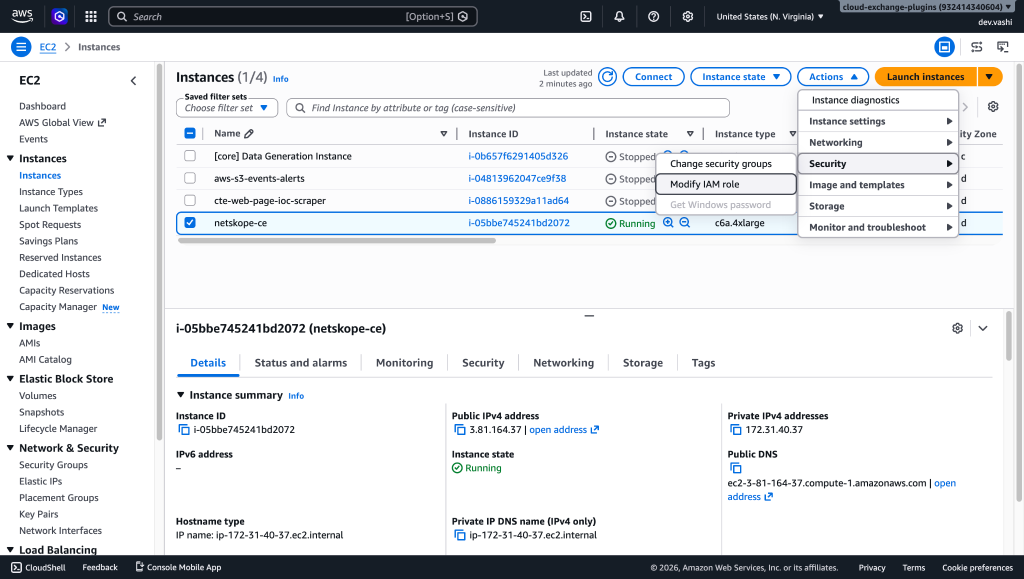The width and height of the screenshot is (1024, 579).
Task: Open the services grid menu icon
Action: click(x=91, y=16)
